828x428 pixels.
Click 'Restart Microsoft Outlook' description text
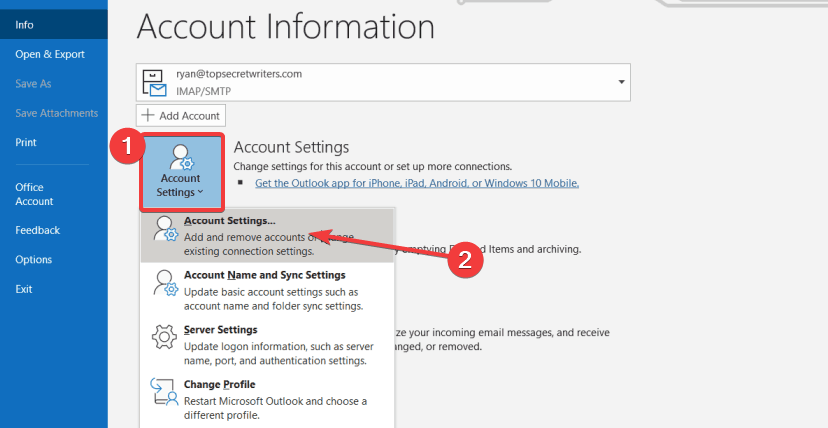point(275,408)
